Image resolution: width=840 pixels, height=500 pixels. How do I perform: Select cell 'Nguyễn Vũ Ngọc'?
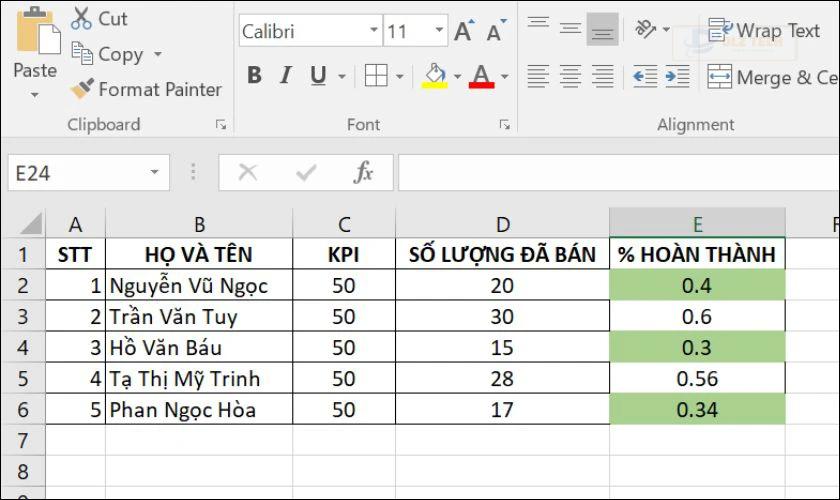tap(199, 285)
